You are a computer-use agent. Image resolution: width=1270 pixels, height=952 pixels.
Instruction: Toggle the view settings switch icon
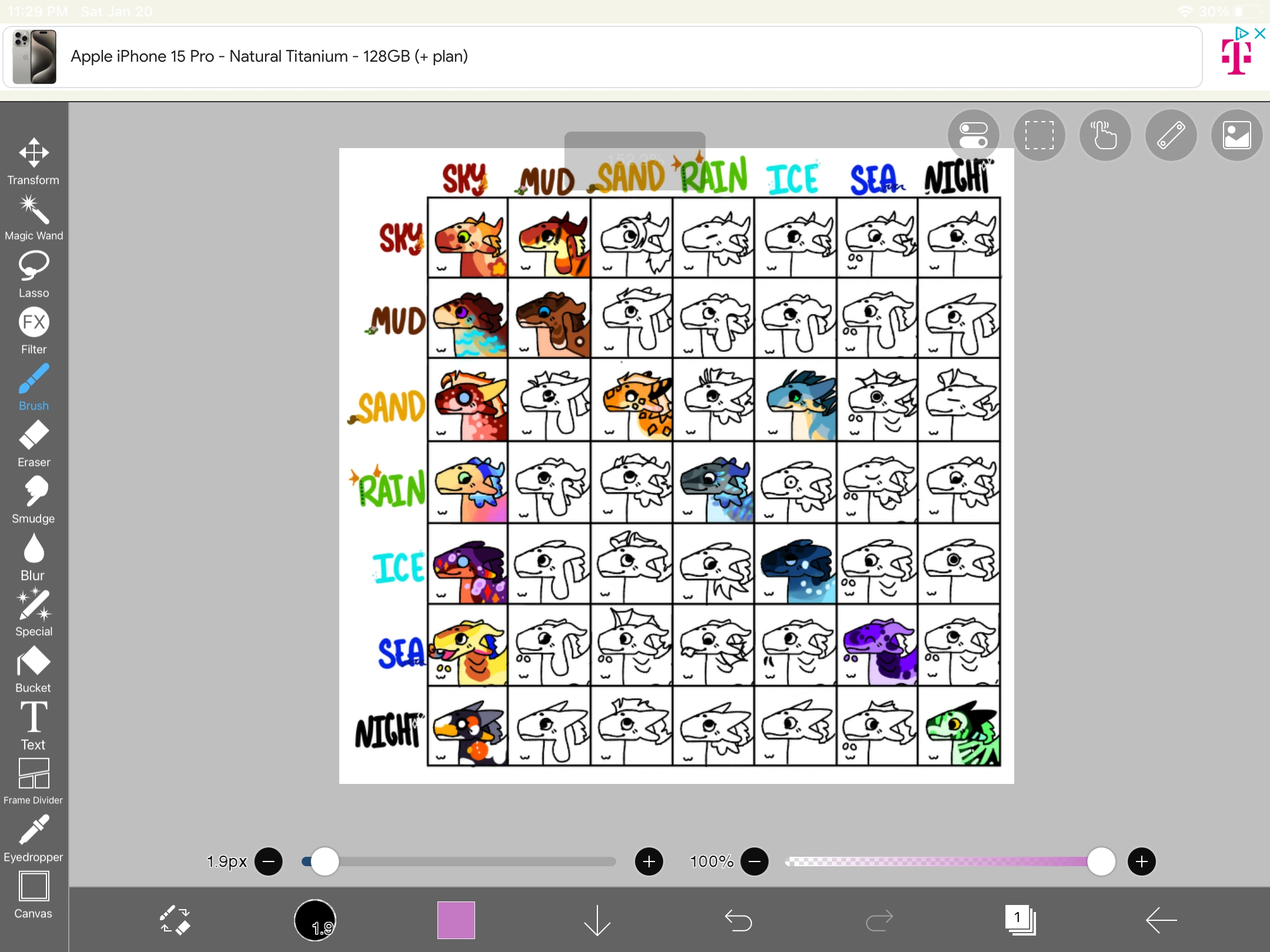click(x=973, y=135)
